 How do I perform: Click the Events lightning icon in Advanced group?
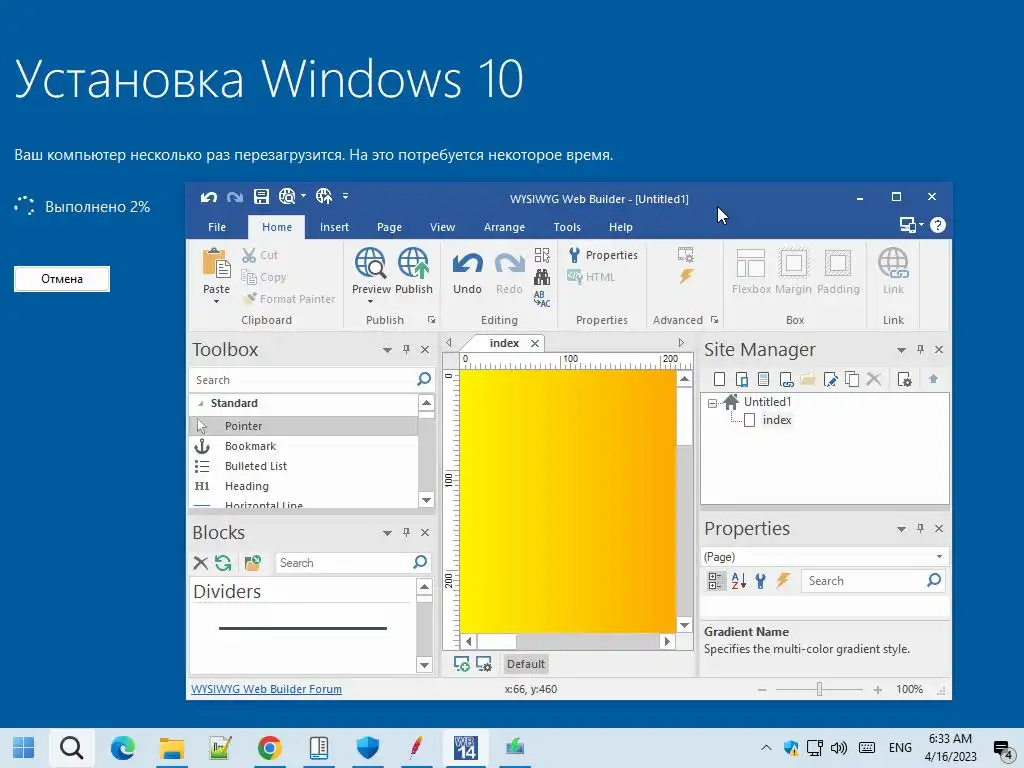point(686,276)
